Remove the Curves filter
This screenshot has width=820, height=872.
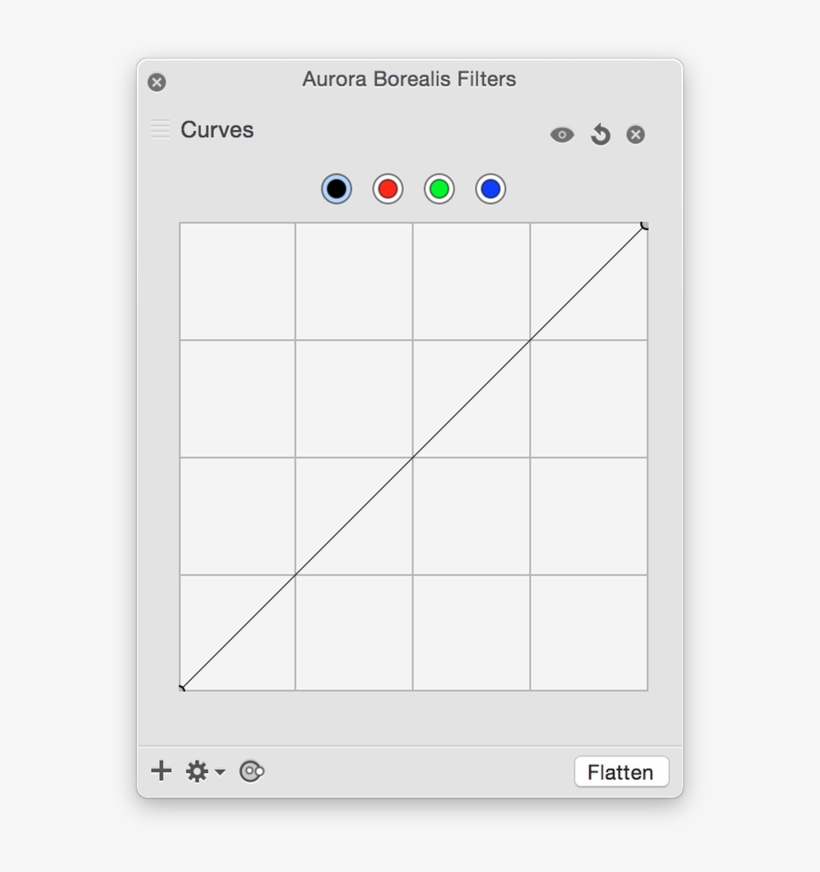coord(635,133)
